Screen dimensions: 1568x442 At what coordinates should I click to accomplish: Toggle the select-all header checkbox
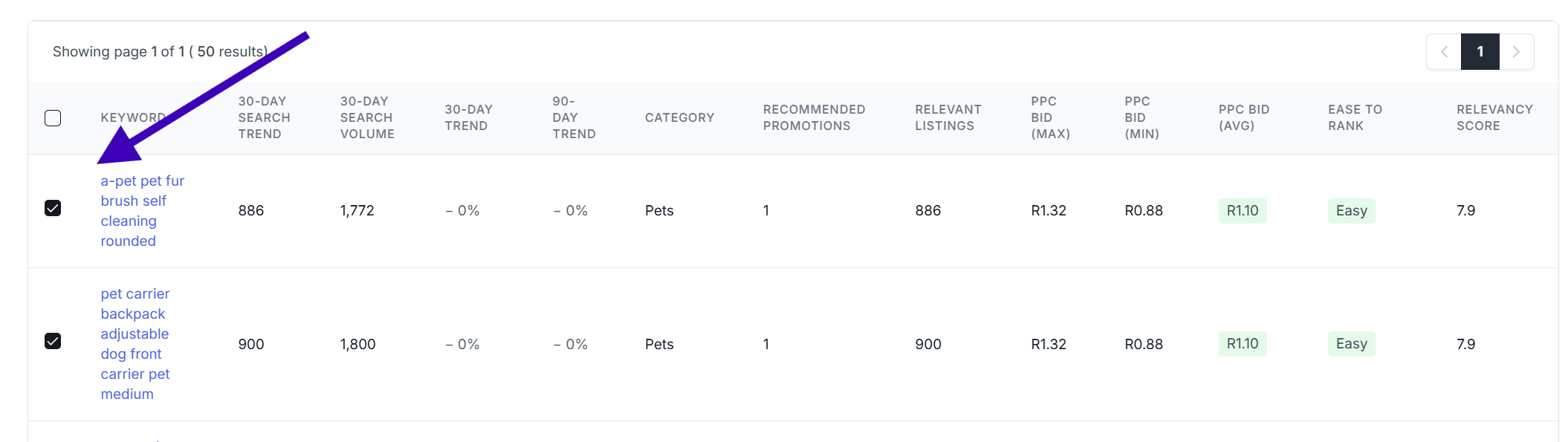tap(53, 118)
